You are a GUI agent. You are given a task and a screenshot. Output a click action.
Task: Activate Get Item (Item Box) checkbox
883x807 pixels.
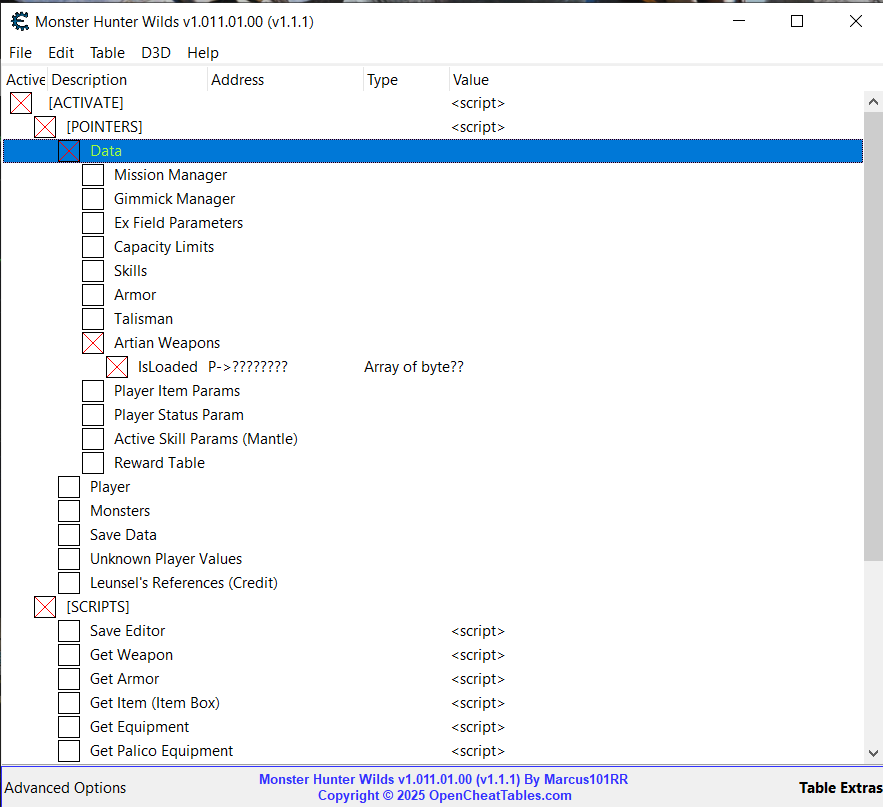(69, 703)
